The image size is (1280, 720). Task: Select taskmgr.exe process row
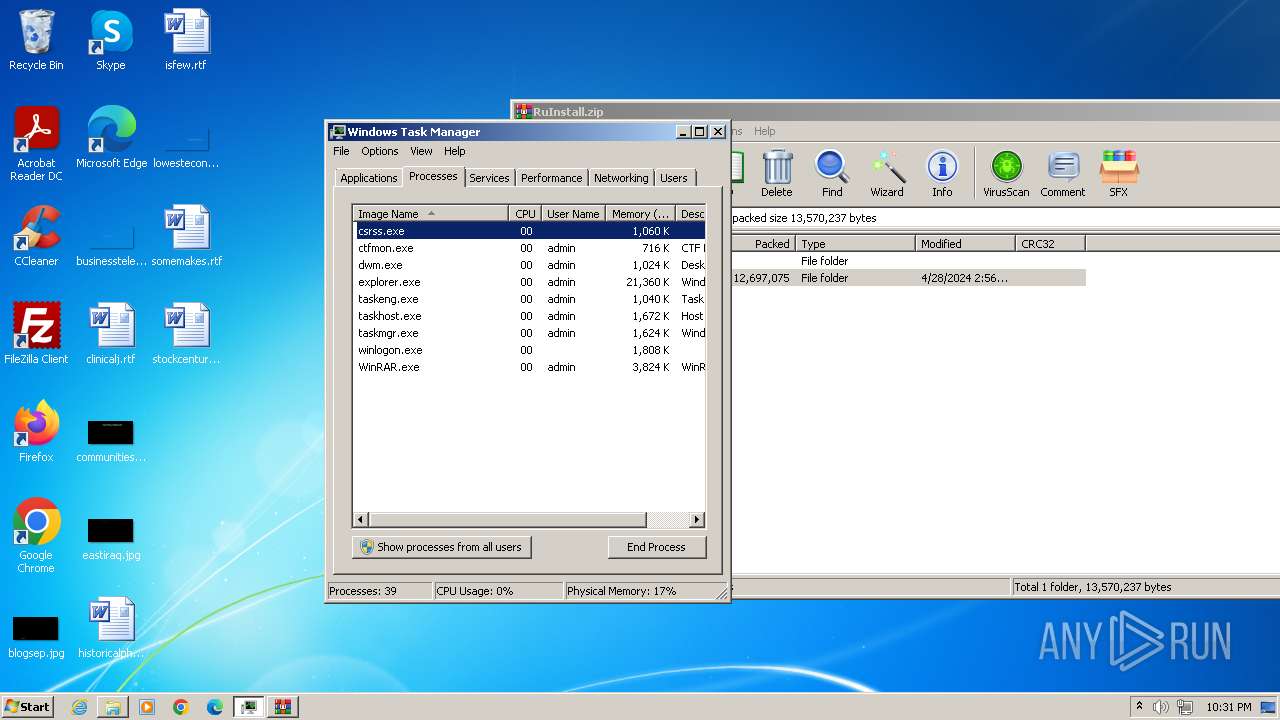click(529, 333)
